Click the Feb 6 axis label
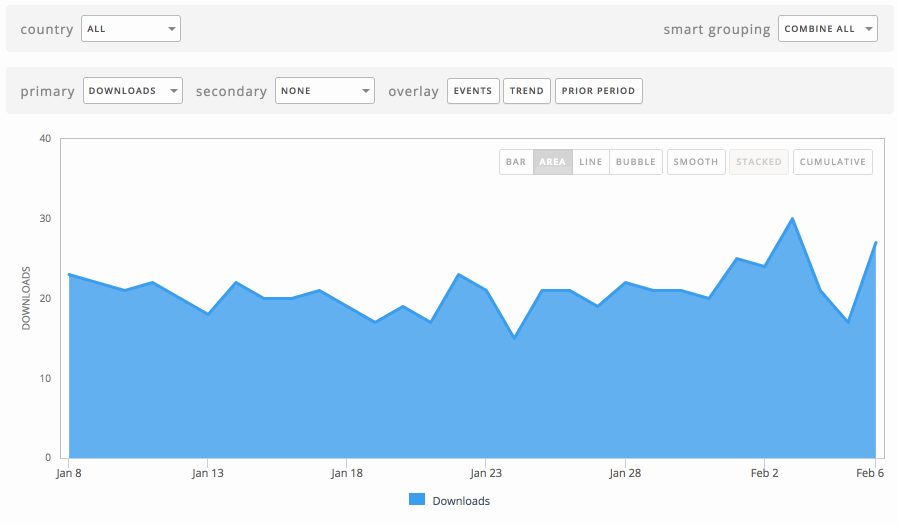Screen dimensions: 898x524 (870, 473)
